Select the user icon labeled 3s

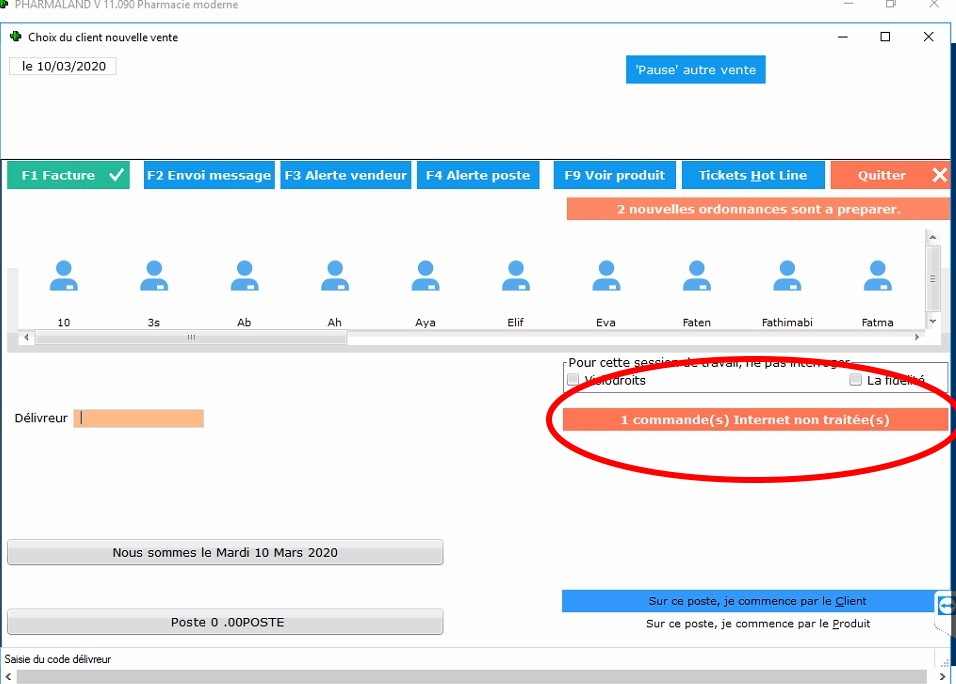coord(153,277)
